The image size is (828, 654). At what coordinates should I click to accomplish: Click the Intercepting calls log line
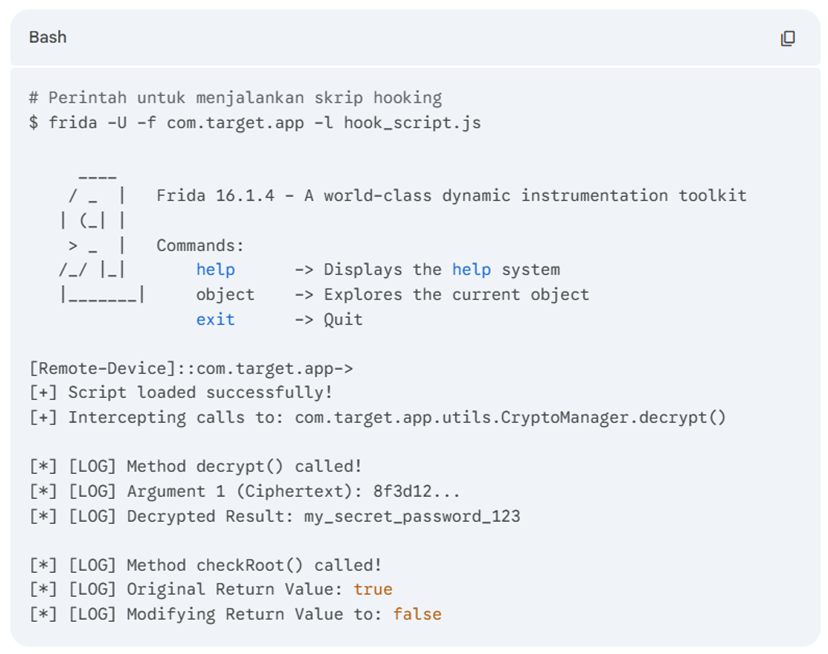click(x=378, y=417)
